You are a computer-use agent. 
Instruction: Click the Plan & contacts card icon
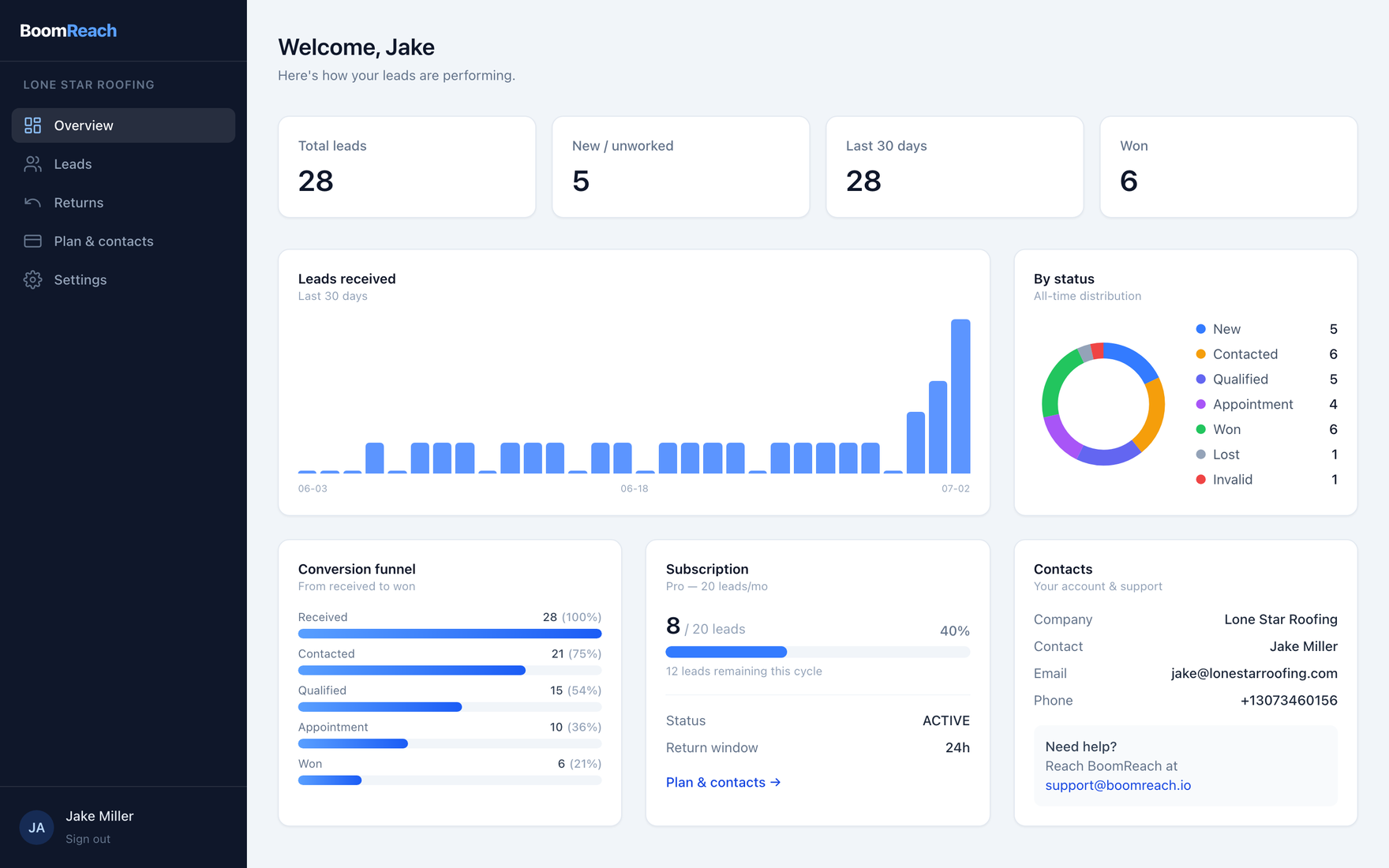pyautogui.click(x=32, y=241)
